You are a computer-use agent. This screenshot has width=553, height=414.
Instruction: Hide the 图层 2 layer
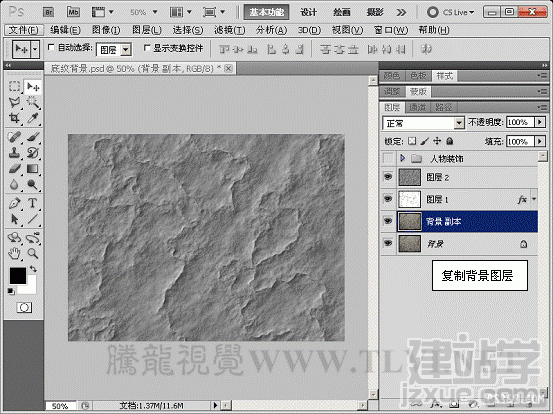[x=388, y=177]
